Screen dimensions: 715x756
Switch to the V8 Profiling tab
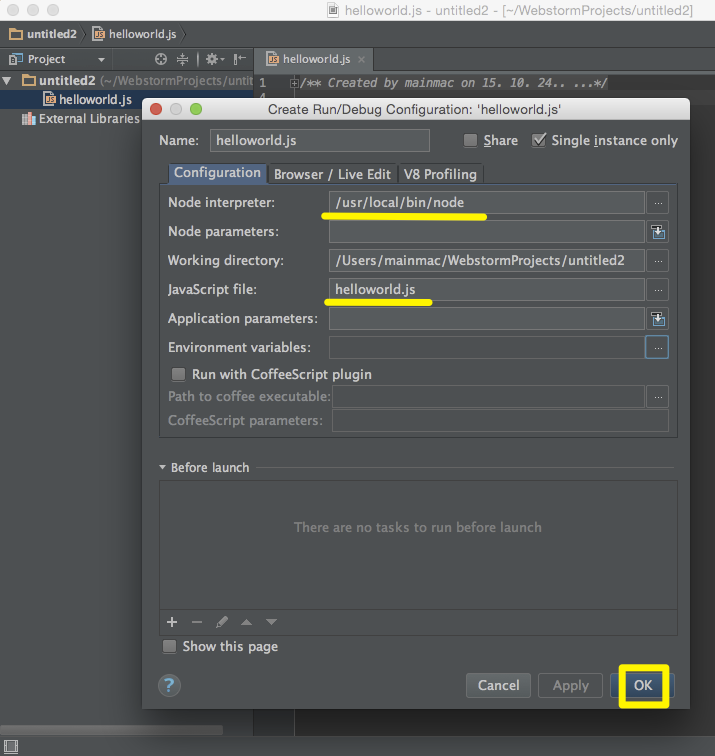point(440,174)
